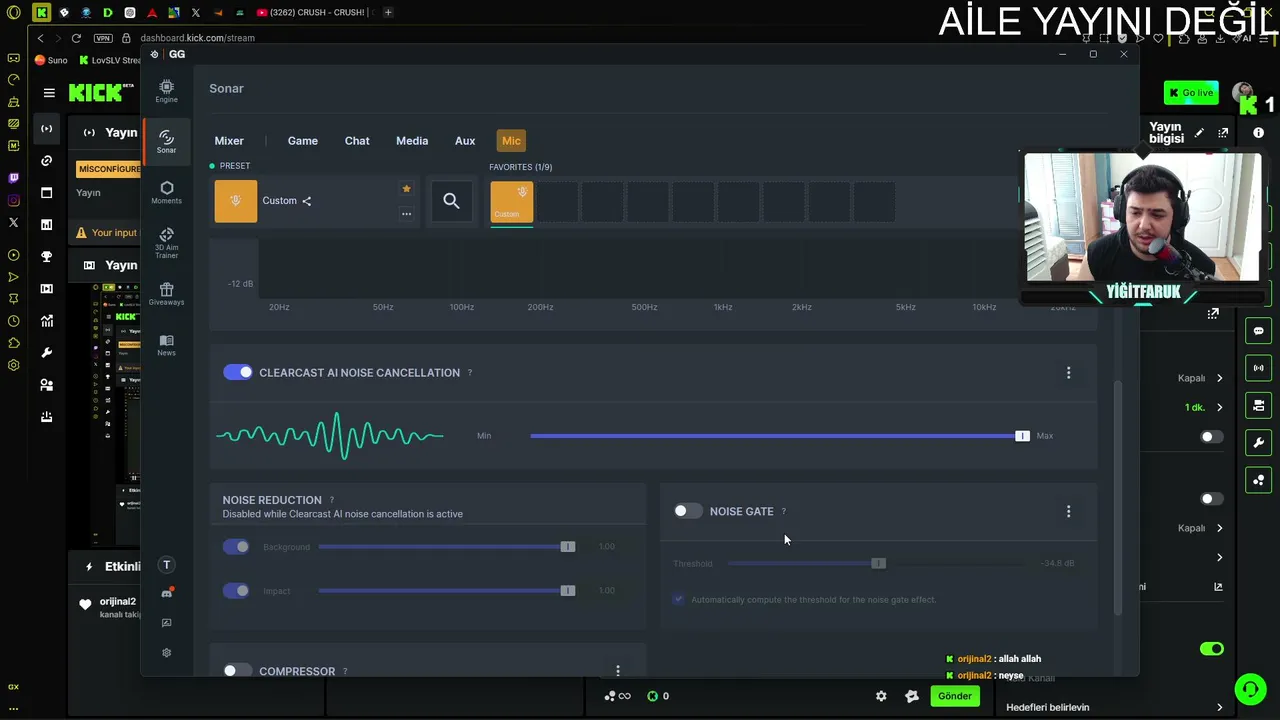The height and width of the screenshot is (720, 1280).
Task: Click the Sonar window vertical scrollbar
Action: click(x=1118, y=497)
